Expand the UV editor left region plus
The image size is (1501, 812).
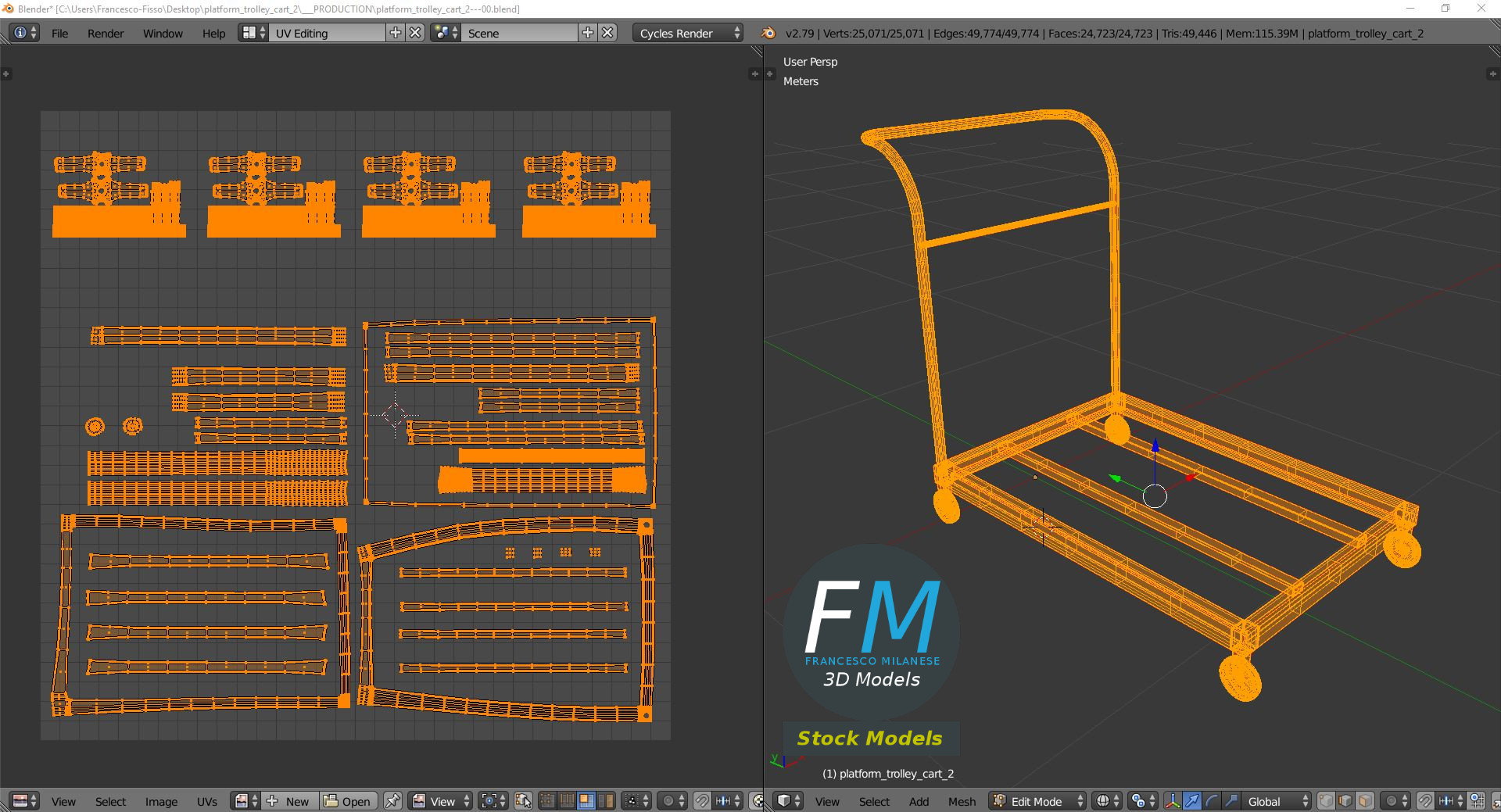tap(5, 73)
